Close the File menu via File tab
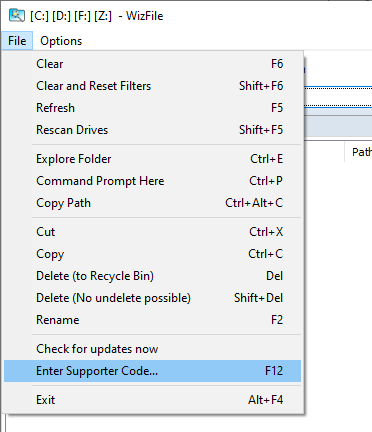 point(17,41)
